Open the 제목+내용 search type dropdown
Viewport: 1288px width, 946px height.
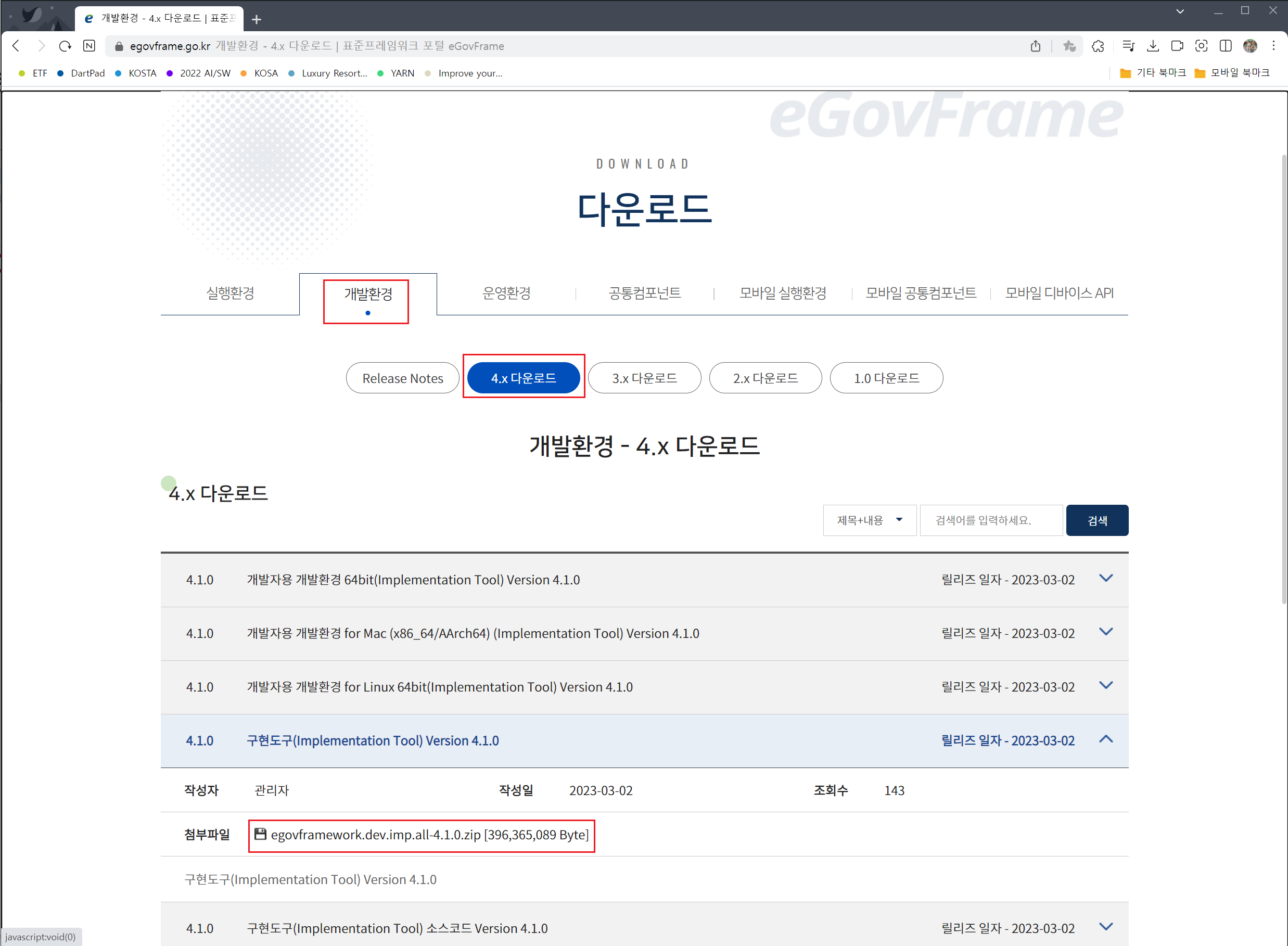[x=870, y=520]
